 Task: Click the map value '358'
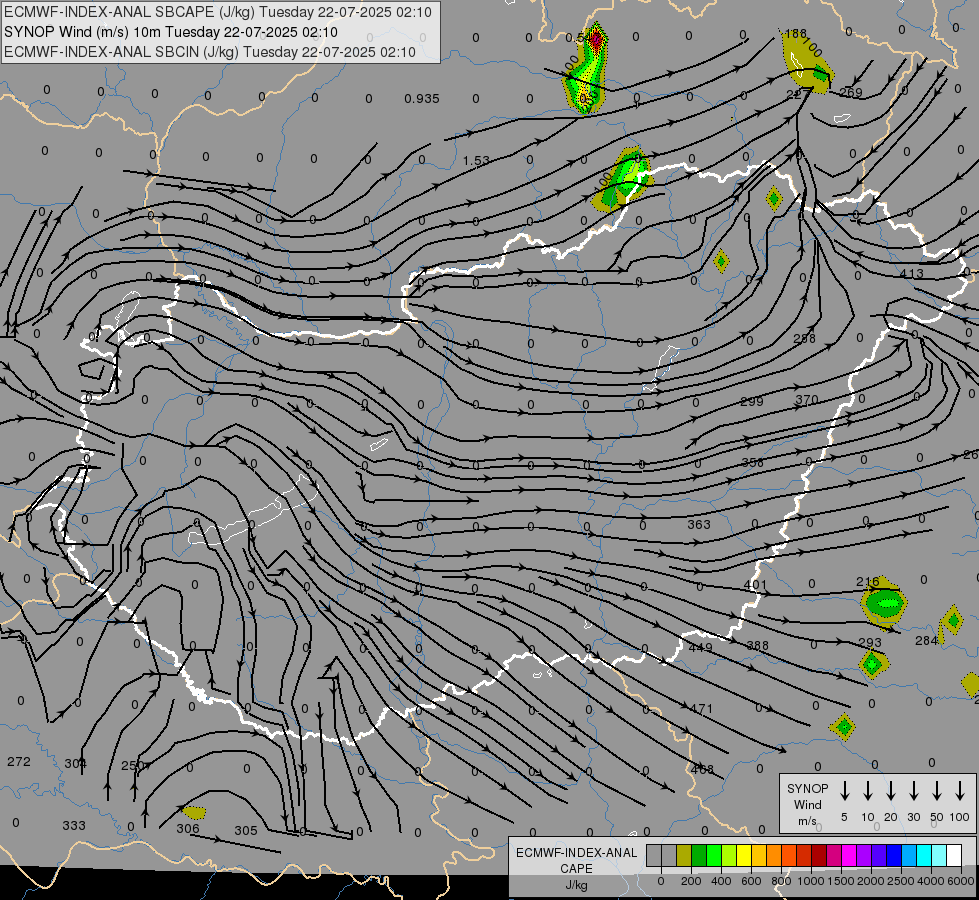(752, 462)
